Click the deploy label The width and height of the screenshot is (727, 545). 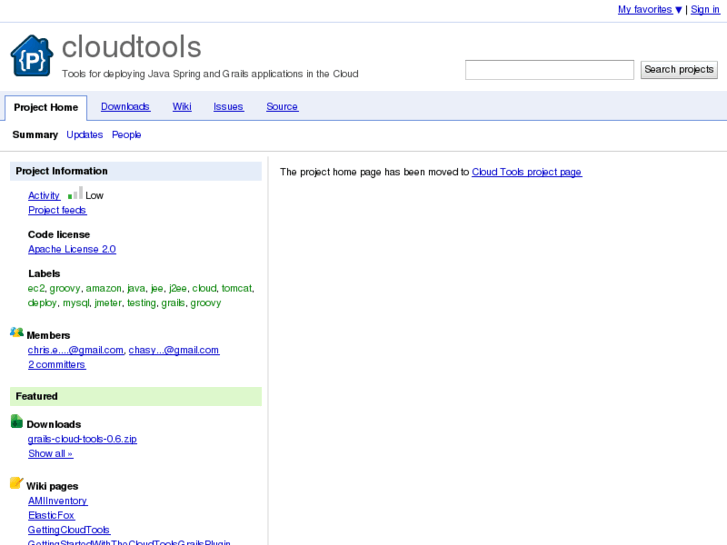(42, 303)
